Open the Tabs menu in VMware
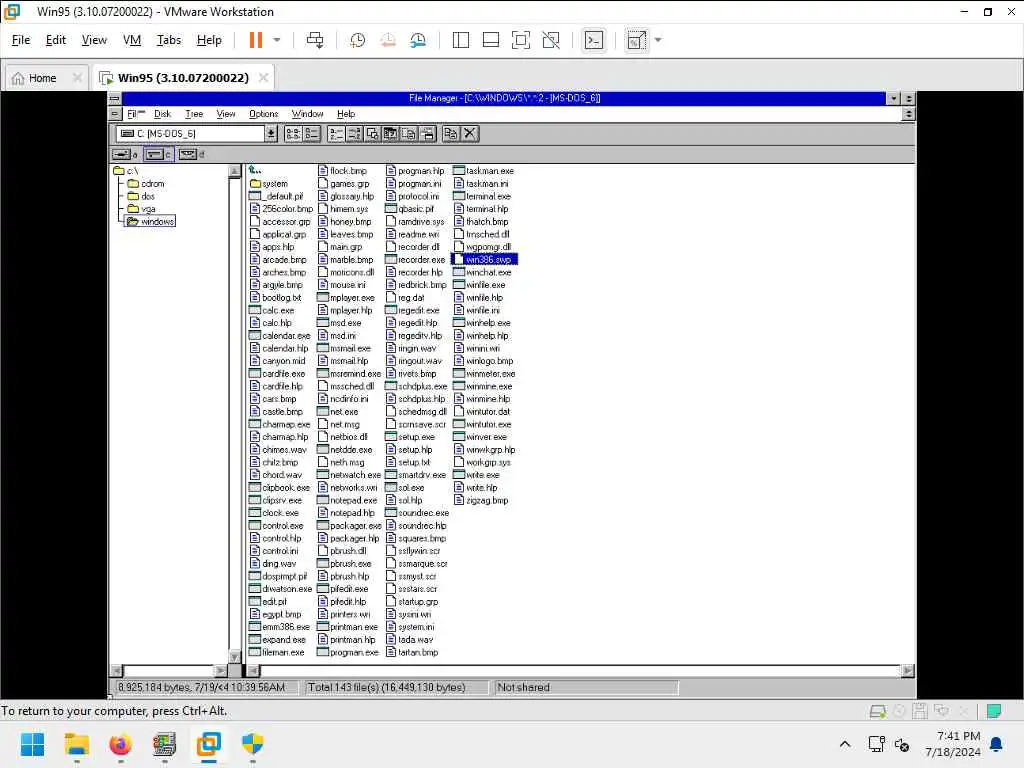This screenshot has height=768, width=1024. click(x=168, y=40)
